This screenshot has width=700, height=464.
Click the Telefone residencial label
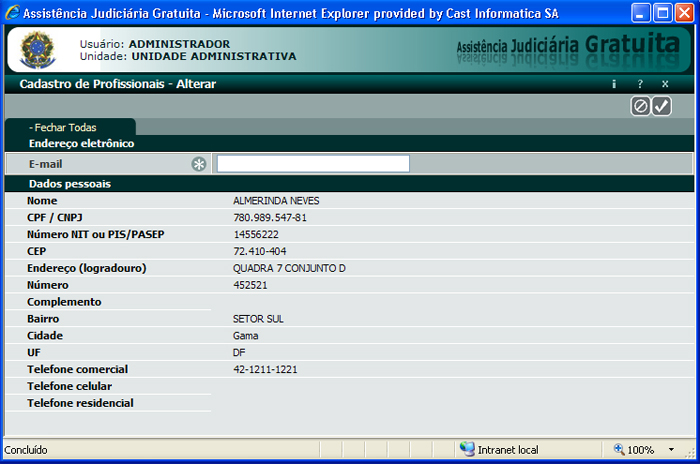pos(80,403)
